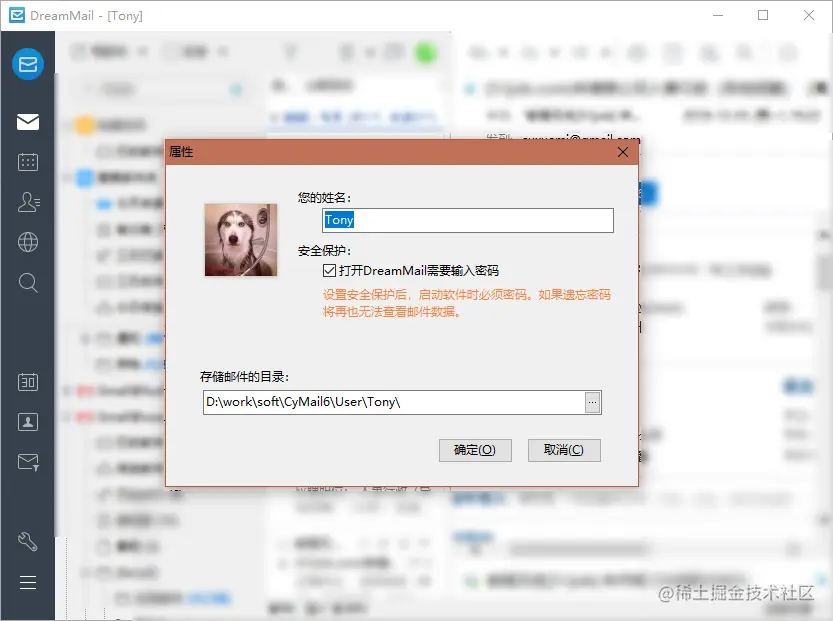Open the date 30 calendar sidebar icon
This screenshot has width=833, height=621.
[28, 381]
